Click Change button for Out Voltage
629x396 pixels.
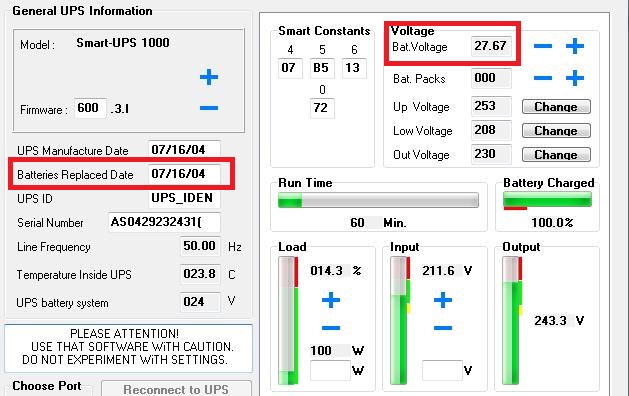click(x=556, y=155)
